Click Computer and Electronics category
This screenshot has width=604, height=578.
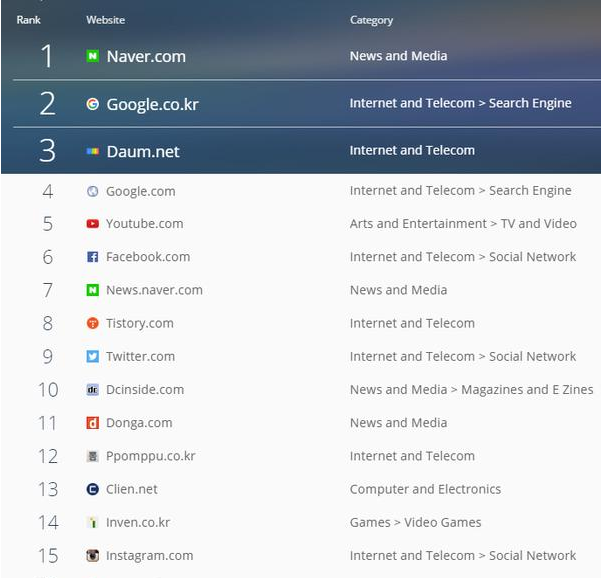click(425, 489)
